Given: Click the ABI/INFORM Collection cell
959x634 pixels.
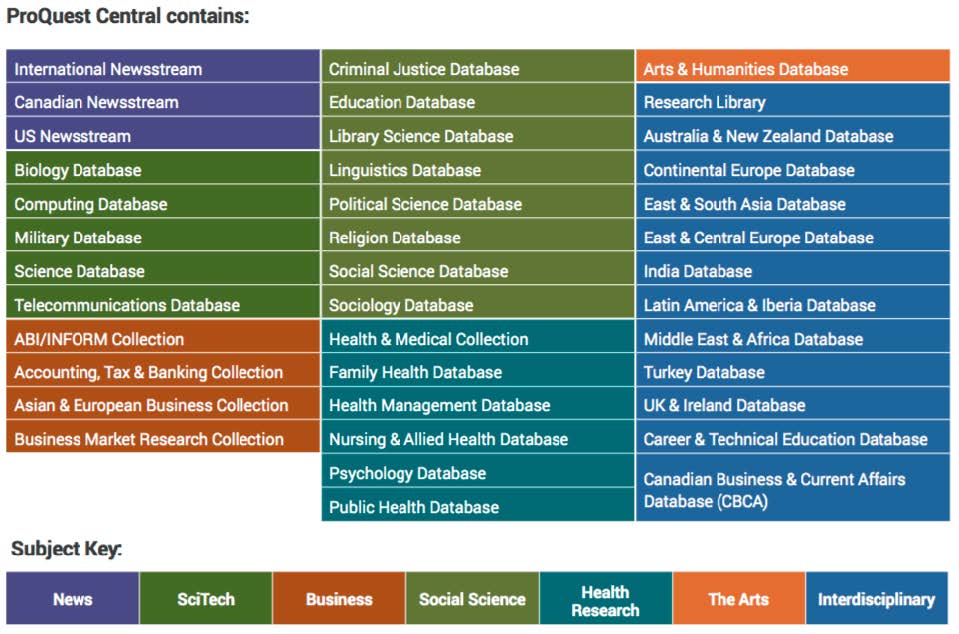Looking at the screenshot, I should (163, 336).
